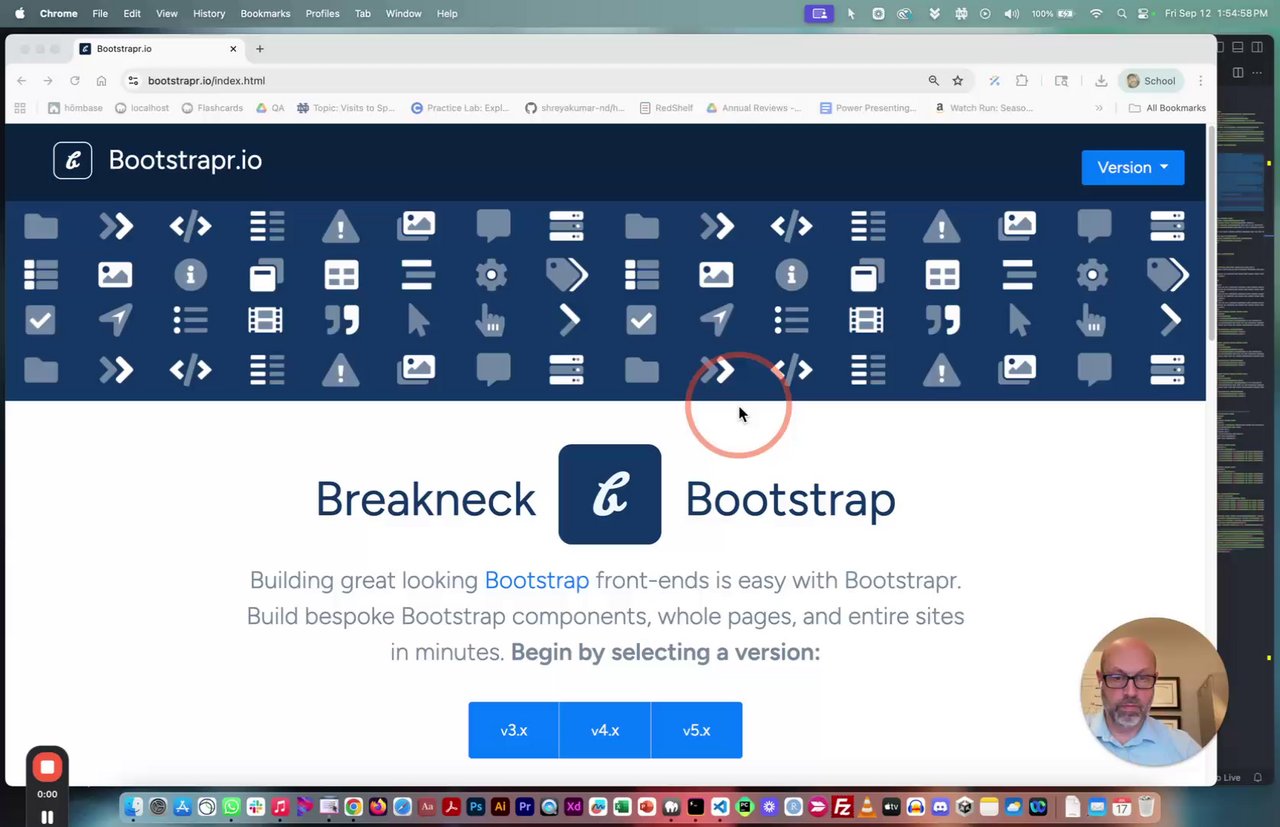Open VLC from the Dock
1280x827 pixels.
[x=867, y=806]
